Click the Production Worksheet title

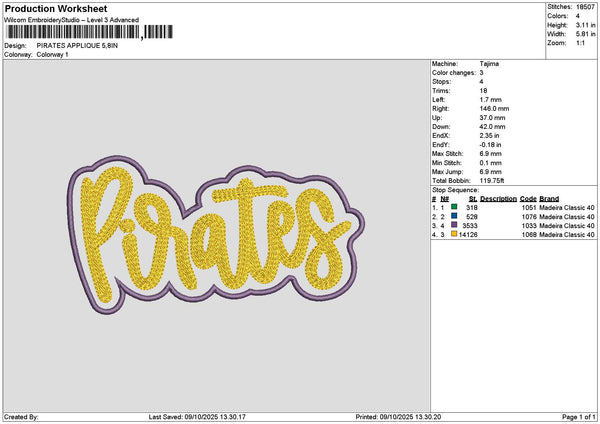(x=56, y=8)
